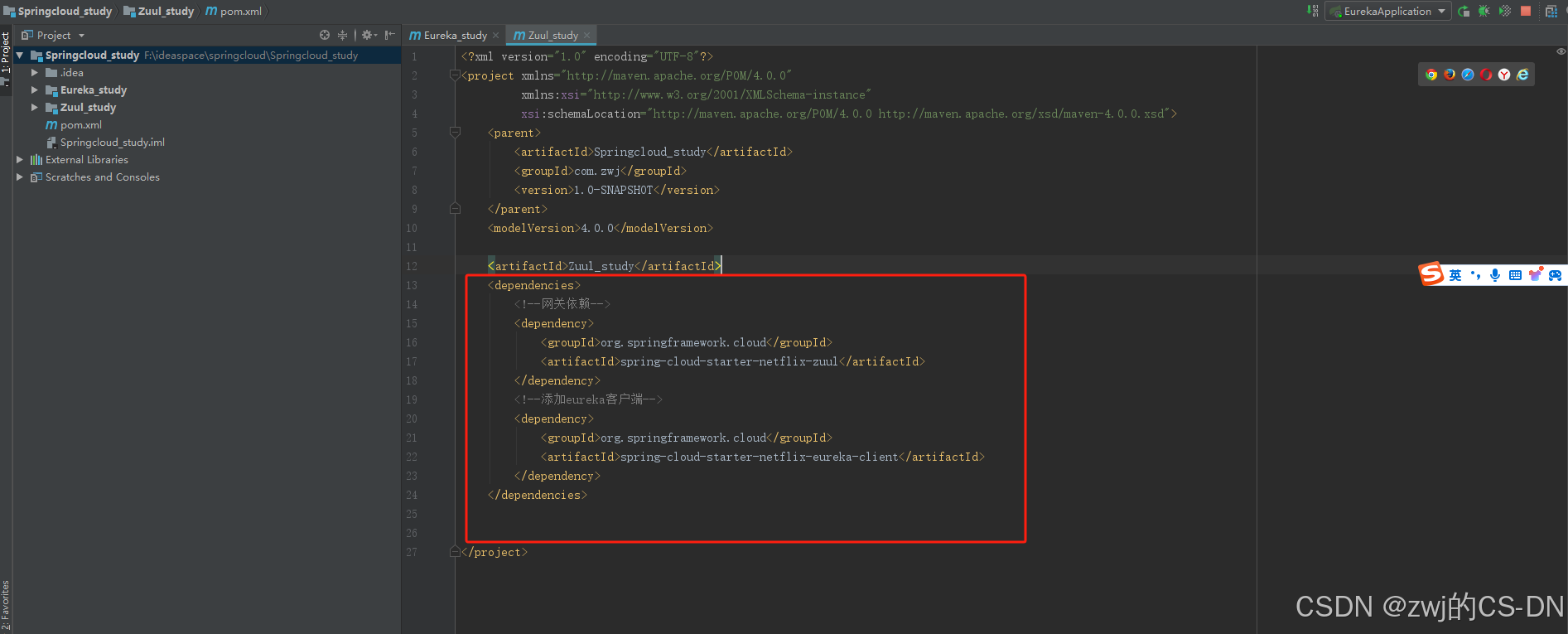Run with coverage icon in toolbar
Screen dimensions: 1568x634
1505,11
